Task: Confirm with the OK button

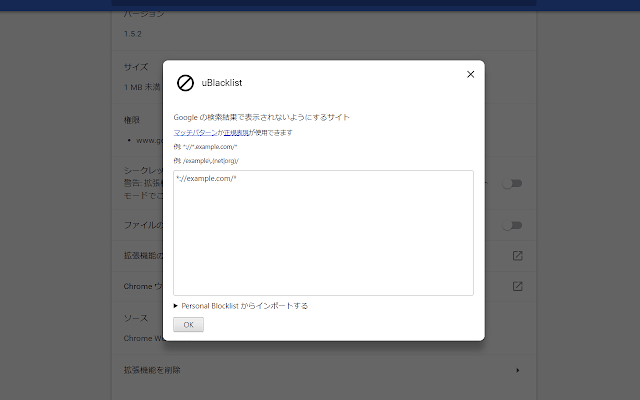Action: pos(188,325)
